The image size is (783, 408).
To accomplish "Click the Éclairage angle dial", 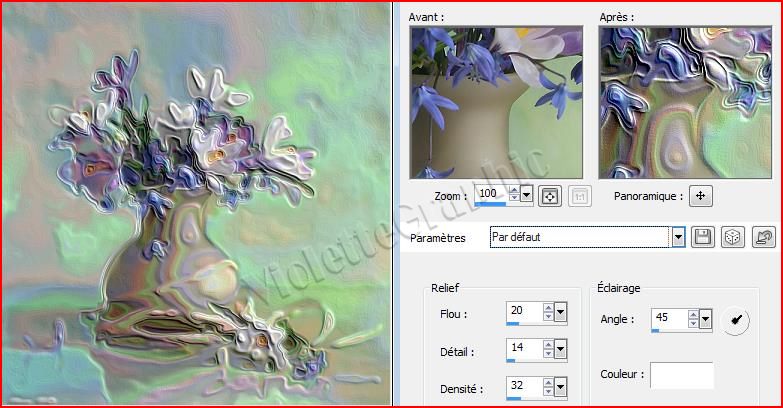I will click(735, 320).
